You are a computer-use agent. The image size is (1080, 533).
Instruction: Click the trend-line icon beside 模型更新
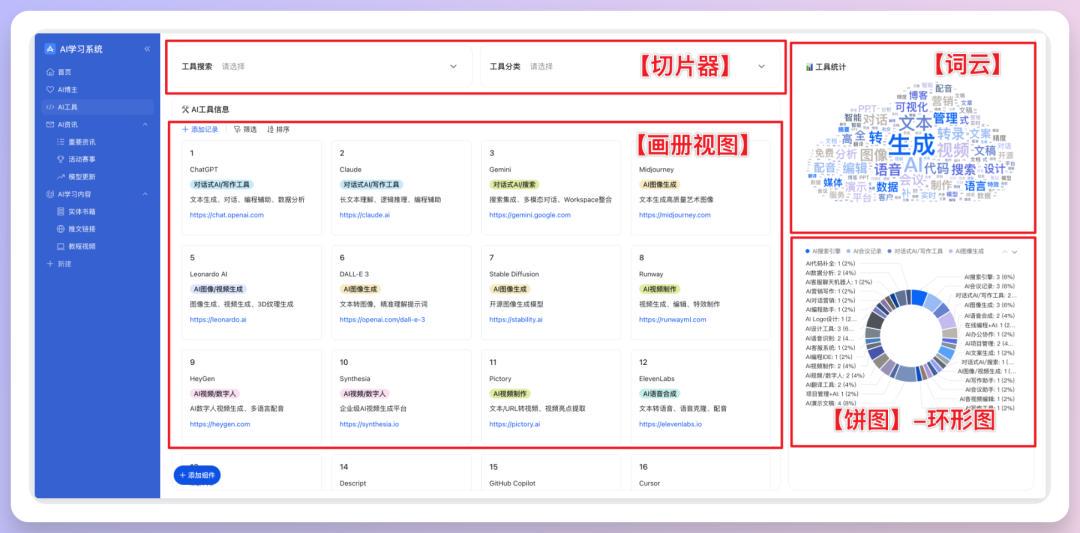[61, 177]
